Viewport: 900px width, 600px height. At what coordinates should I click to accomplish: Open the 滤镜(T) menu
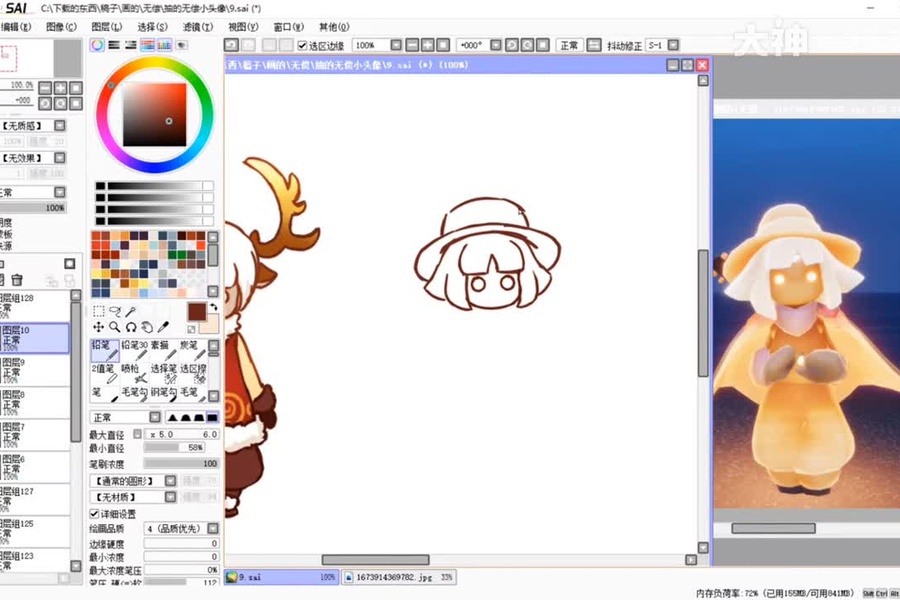pos(198,27)
